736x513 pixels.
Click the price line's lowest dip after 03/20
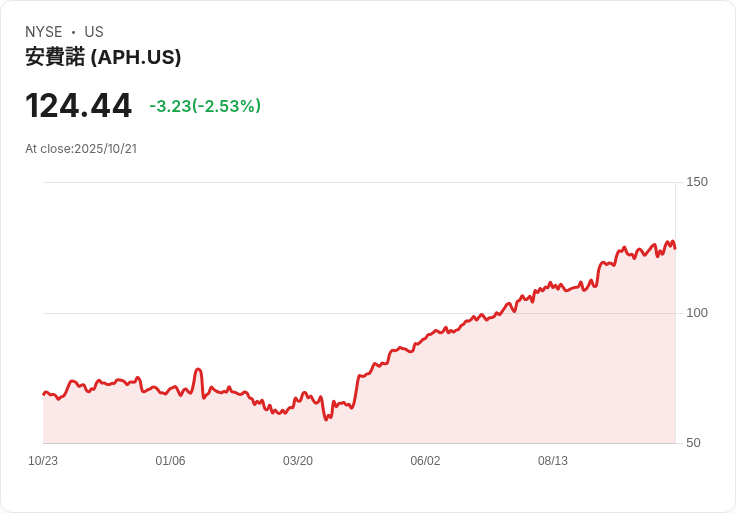(x=326, y=418)
